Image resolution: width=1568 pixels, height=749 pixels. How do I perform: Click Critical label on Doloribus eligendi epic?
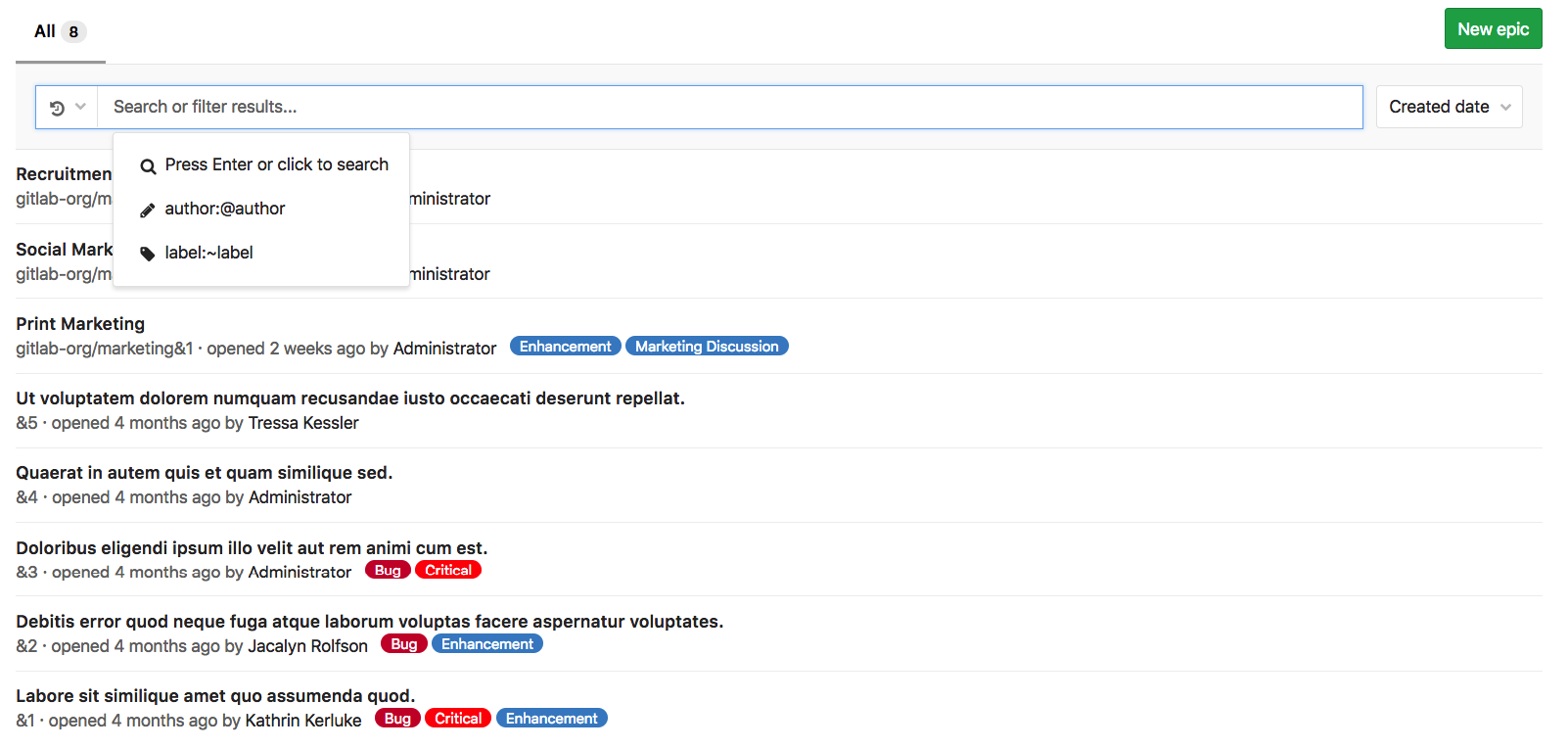pos(448,570)
